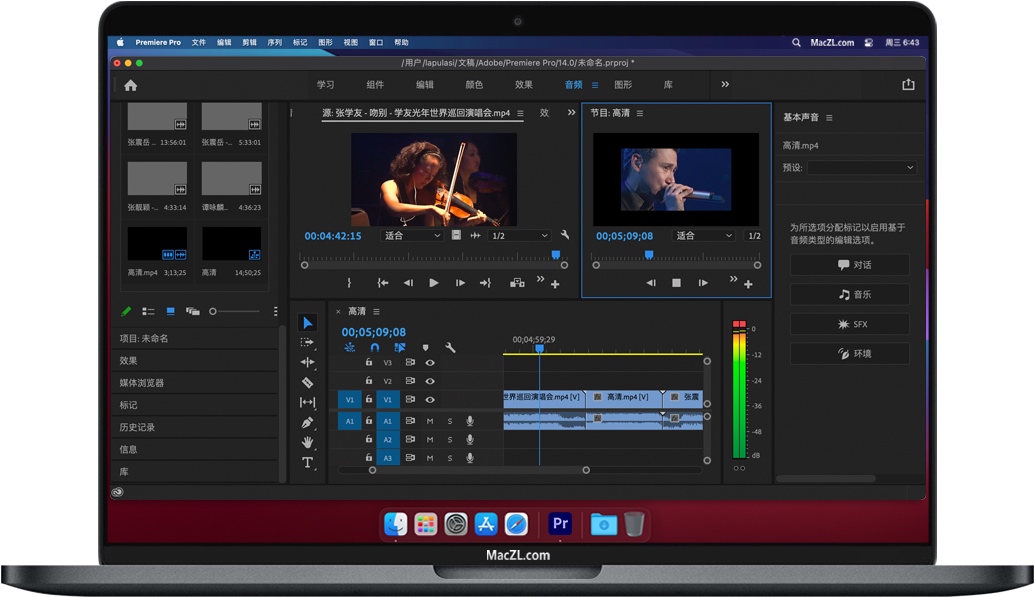The image size is (1034, 597).
Task: Select the Hand tool in the timeline toolbar
Action: click(308, 440)
